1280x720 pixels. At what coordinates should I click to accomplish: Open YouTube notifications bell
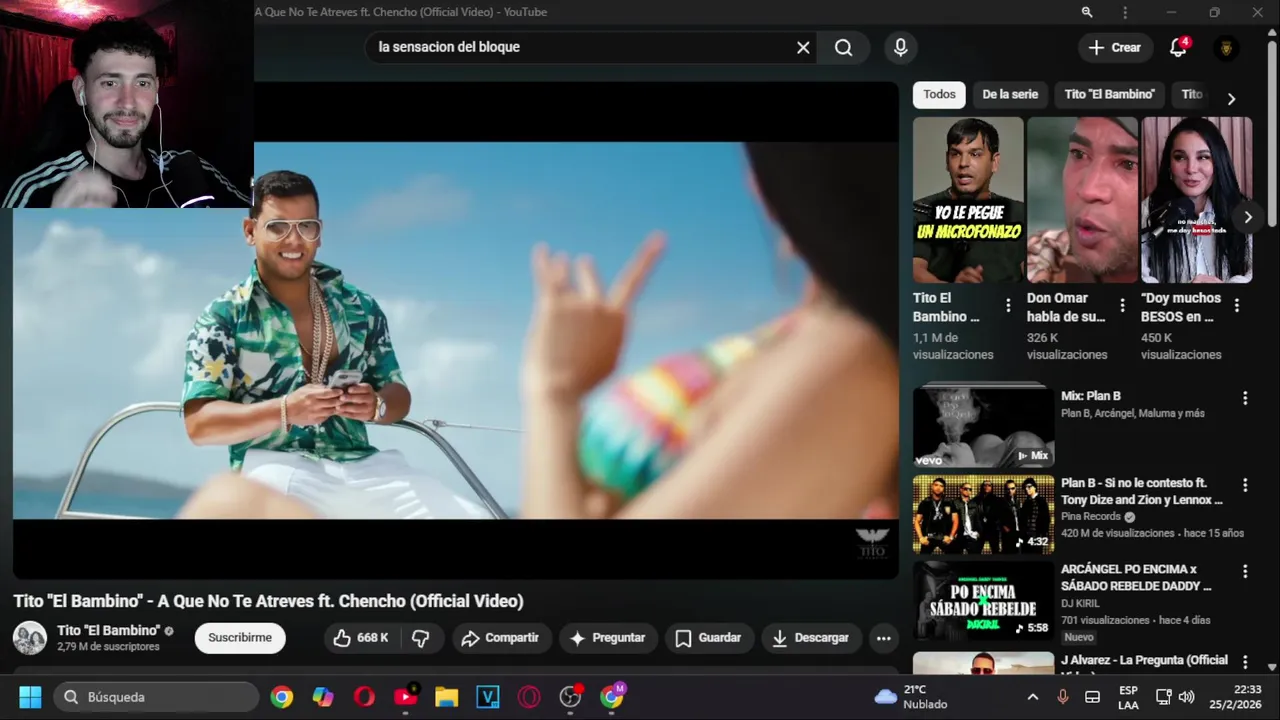(x=1178, y=47)
